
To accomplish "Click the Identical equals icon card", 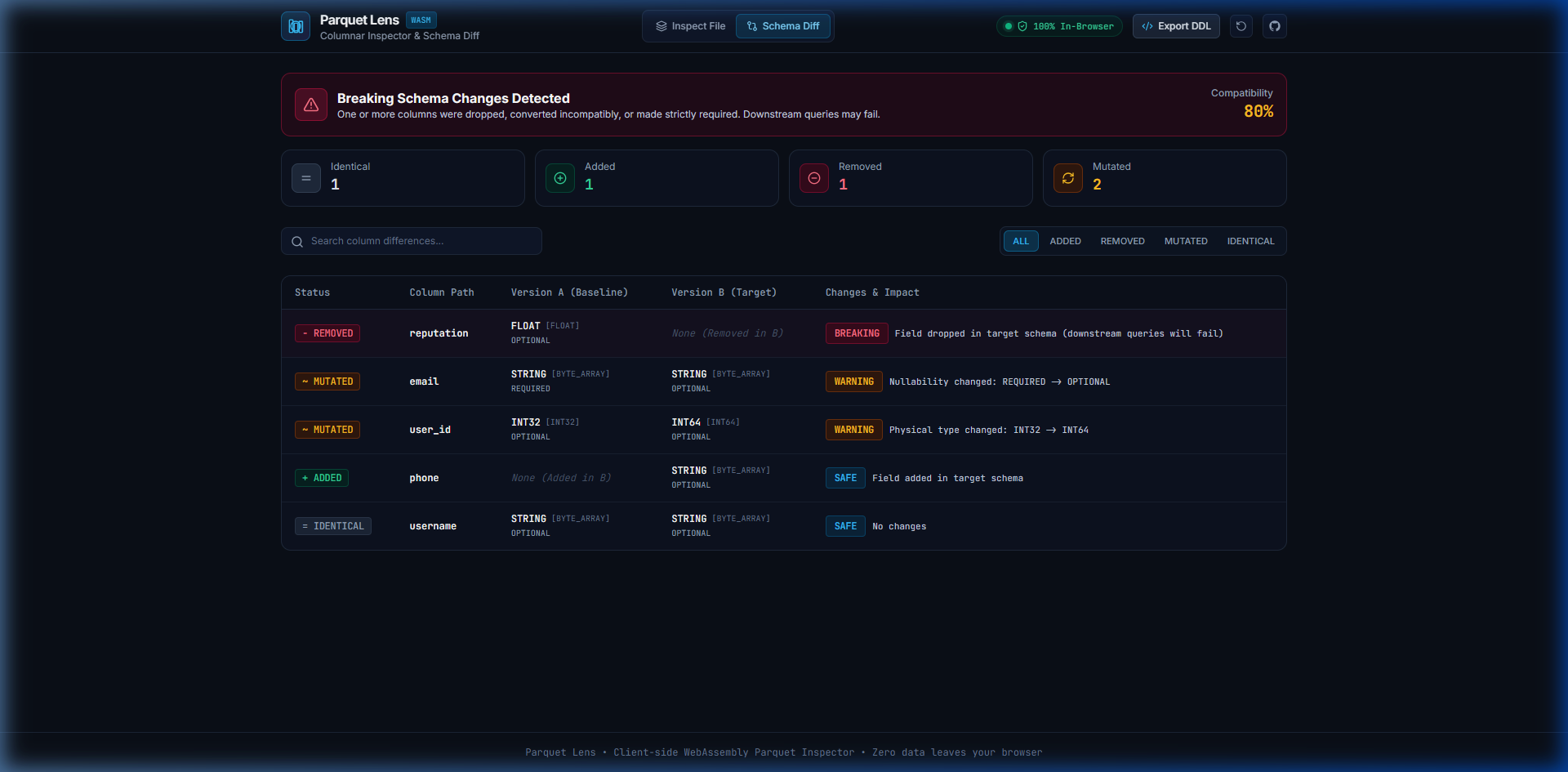I will pos(306,178).
